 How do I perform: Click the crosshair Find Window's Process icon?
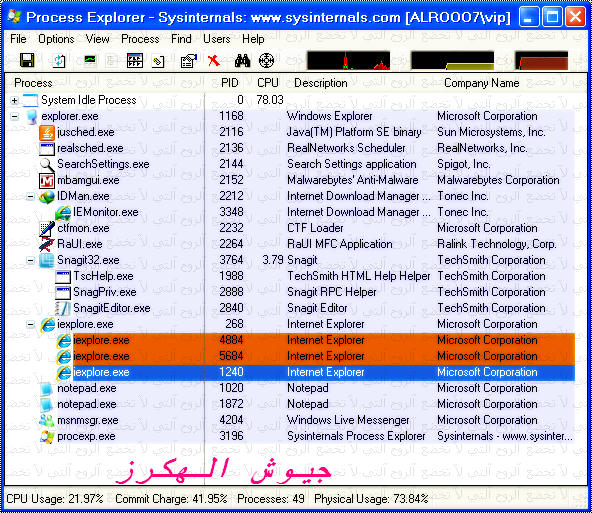(266, 60)
